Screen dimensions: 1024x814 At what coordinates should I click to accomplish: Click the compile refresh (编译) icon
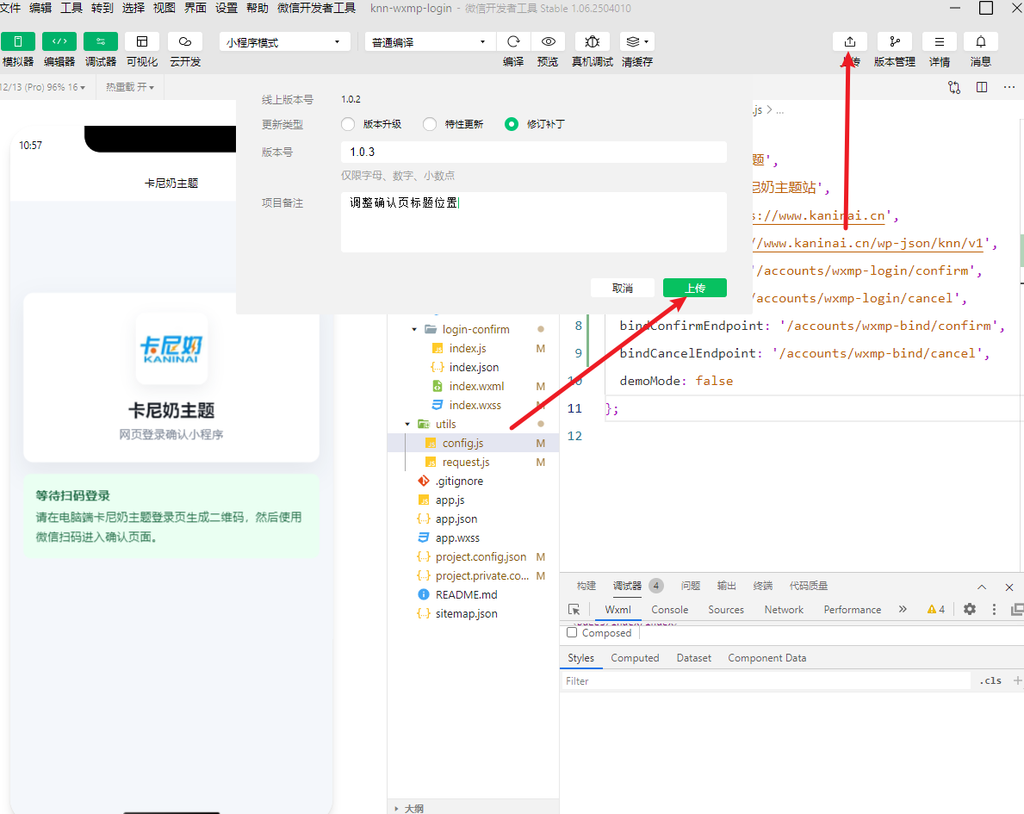(513, 41)
